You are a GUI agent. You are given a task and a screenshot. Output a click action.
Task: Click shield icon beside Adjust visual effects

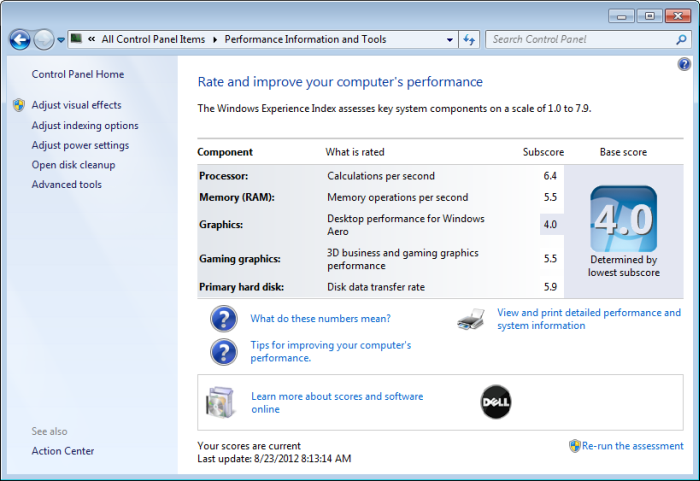coord(19,105)
